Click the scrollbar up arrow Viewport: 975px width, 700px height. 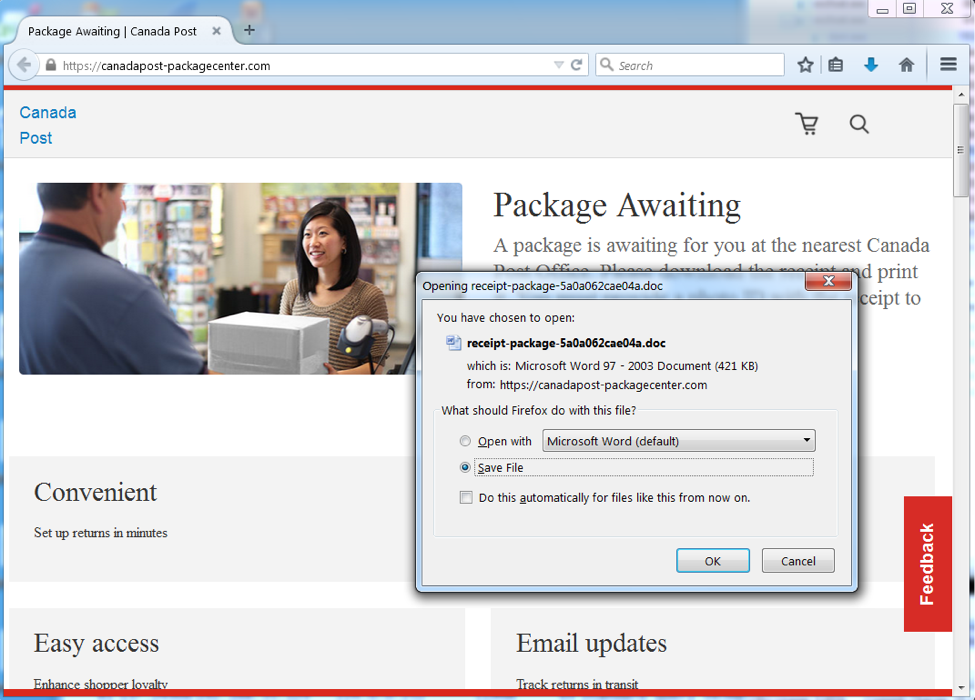pos(961,95)
